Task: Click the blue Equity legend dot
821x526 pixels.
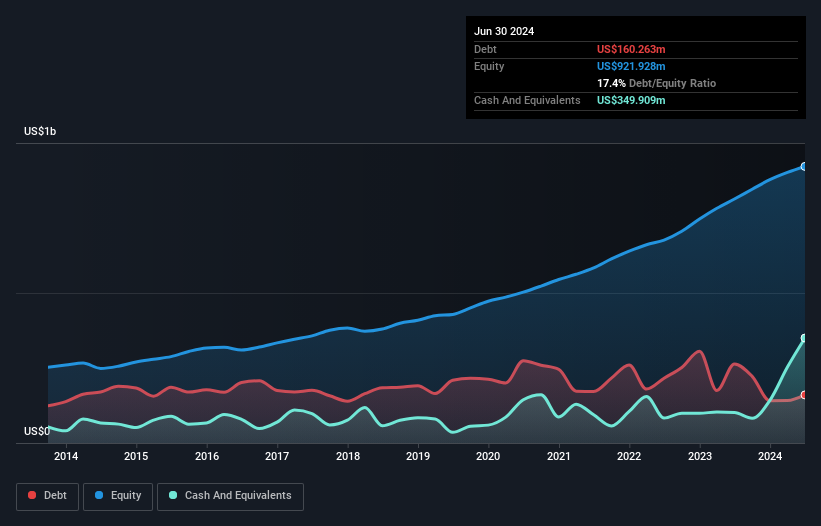Action: click(x=99, y=495)
